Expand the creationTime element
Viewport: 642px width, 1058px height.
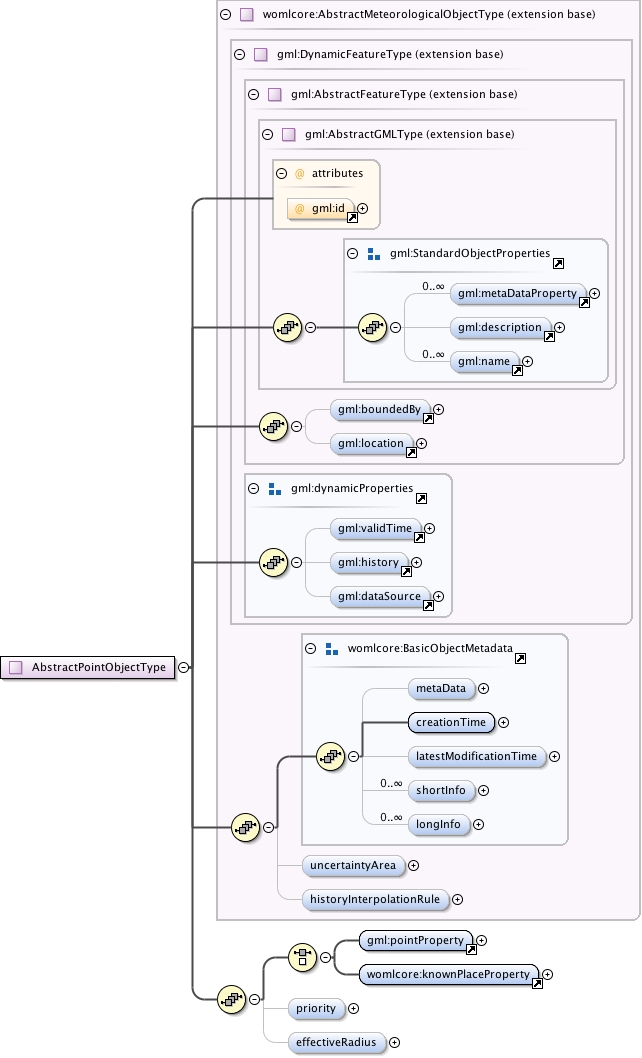pos(504,723)
